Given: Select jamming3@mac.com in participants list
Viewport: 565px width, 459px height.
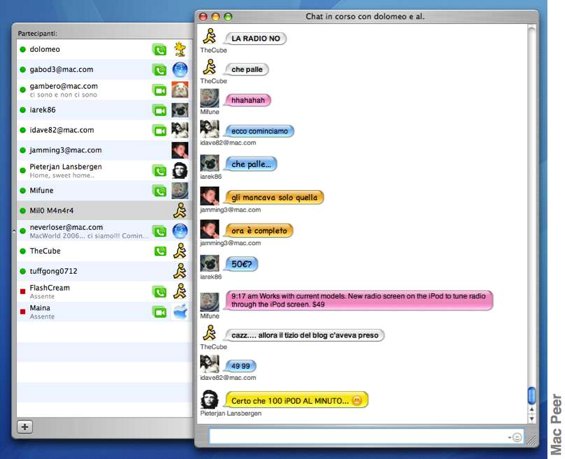Looking at the screenshot, I should [104, 150].
